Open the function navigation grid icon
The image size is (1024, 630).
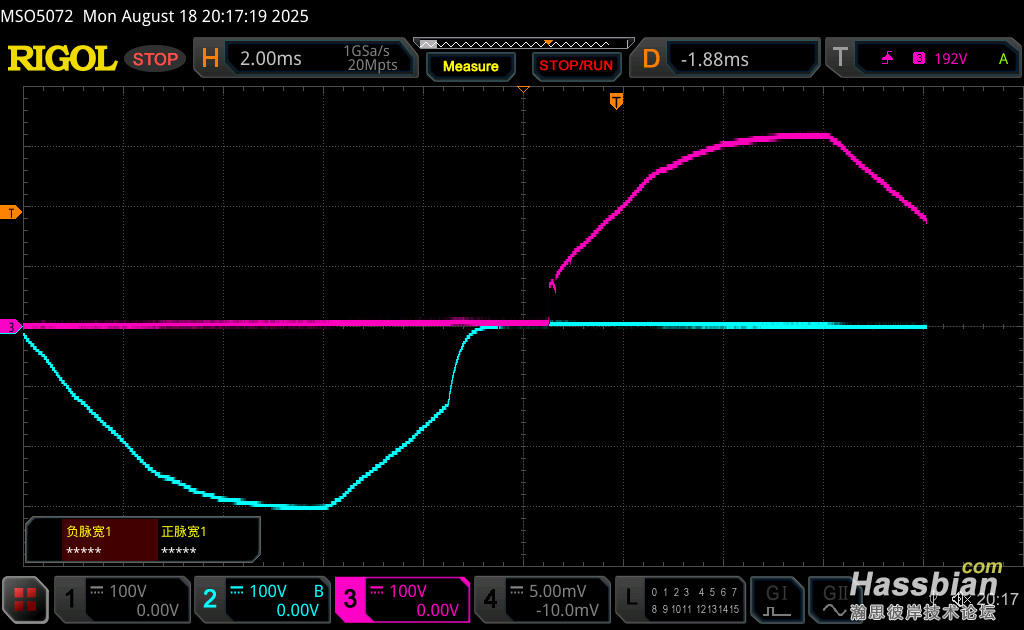(25, 600)
